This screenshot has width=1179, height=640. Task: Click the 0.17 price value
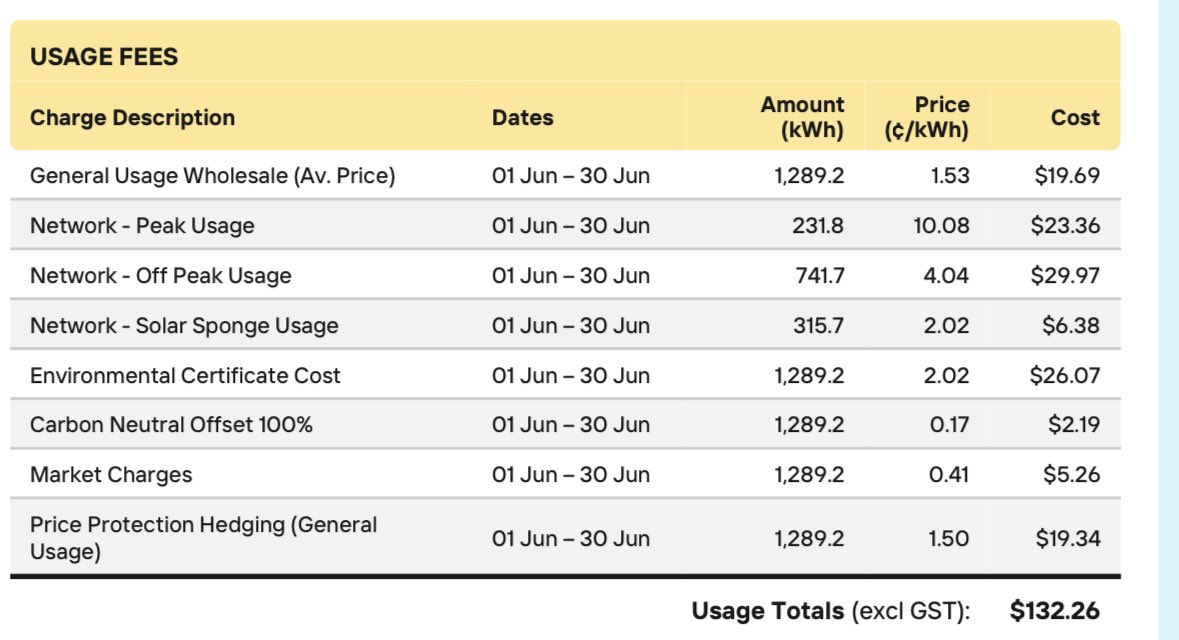pyautogui.click(x=949, y=425)
